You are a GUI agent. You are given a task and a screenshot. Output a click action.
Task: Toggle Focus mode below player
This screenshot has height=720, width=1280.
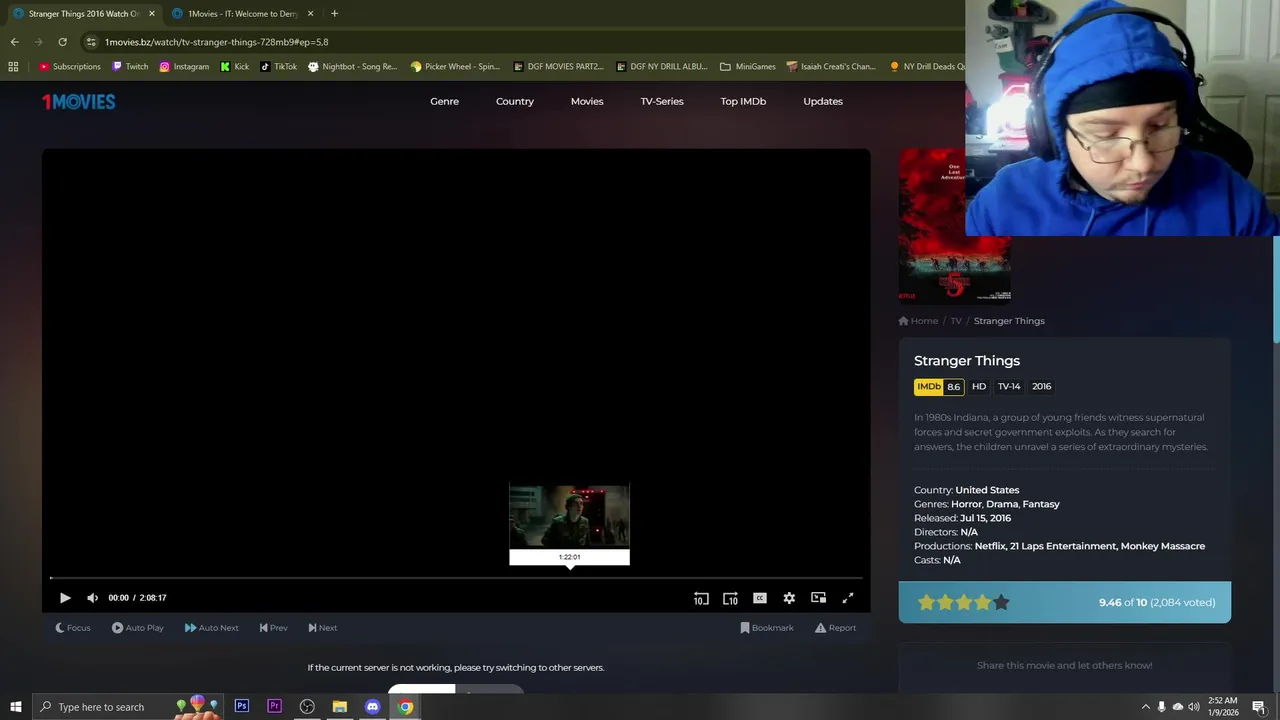[73, 628]
